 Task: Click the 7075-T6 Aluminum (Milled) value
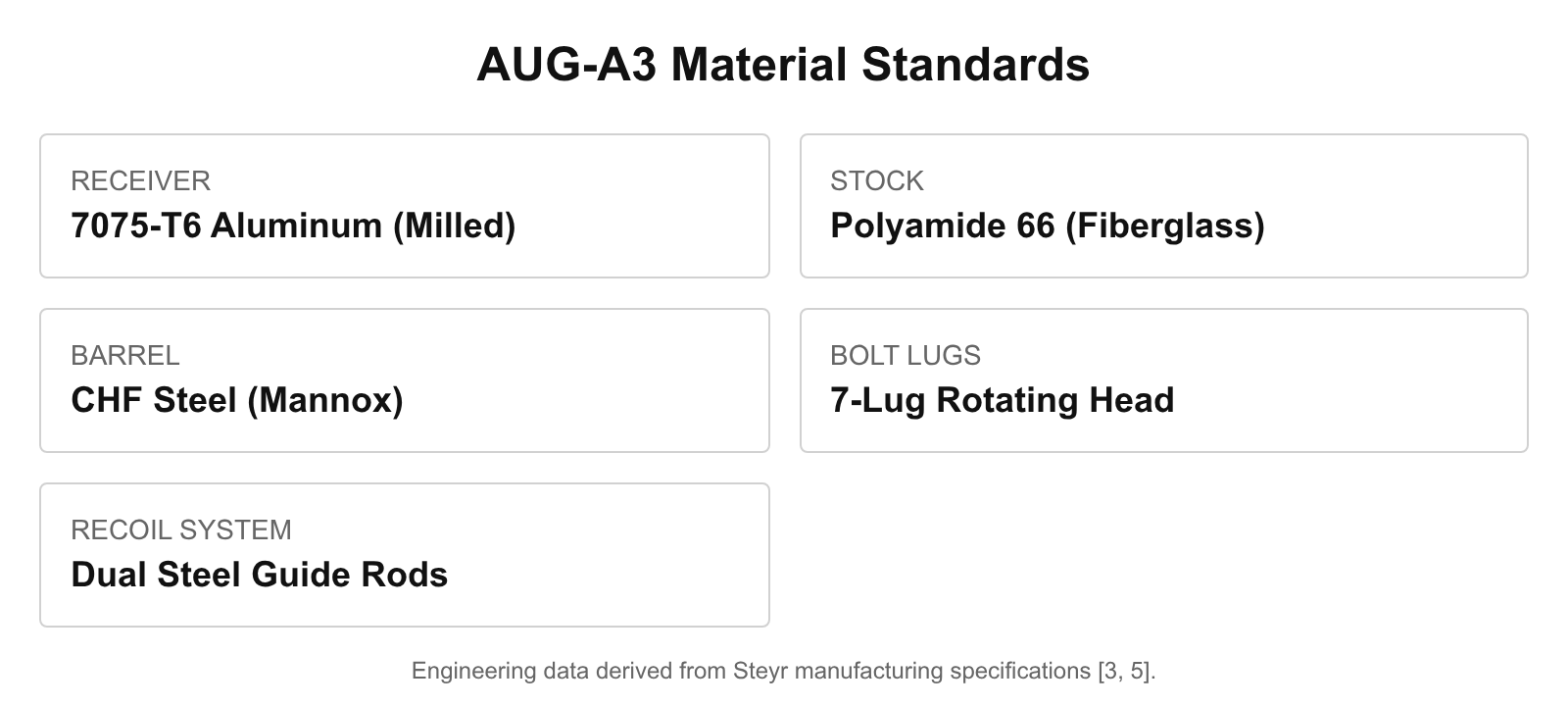[293, 226]
